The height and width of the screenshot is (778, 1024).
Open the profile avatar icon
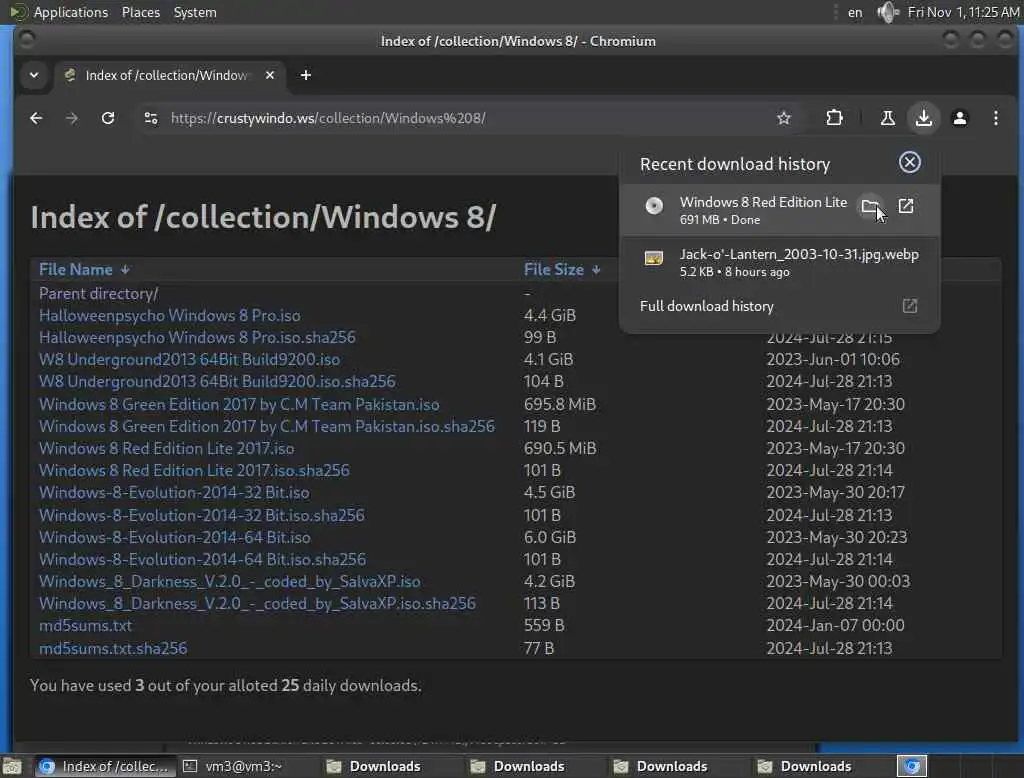point(959,118)
